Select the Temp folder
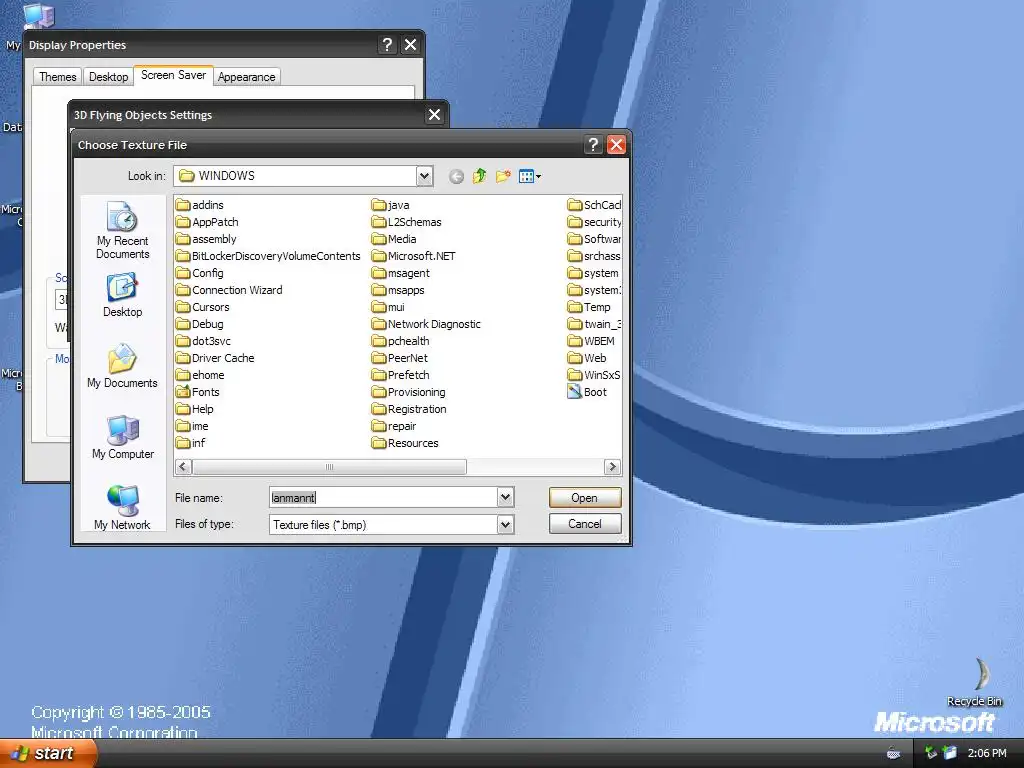 pyautogui.click(x=589, y=307)
